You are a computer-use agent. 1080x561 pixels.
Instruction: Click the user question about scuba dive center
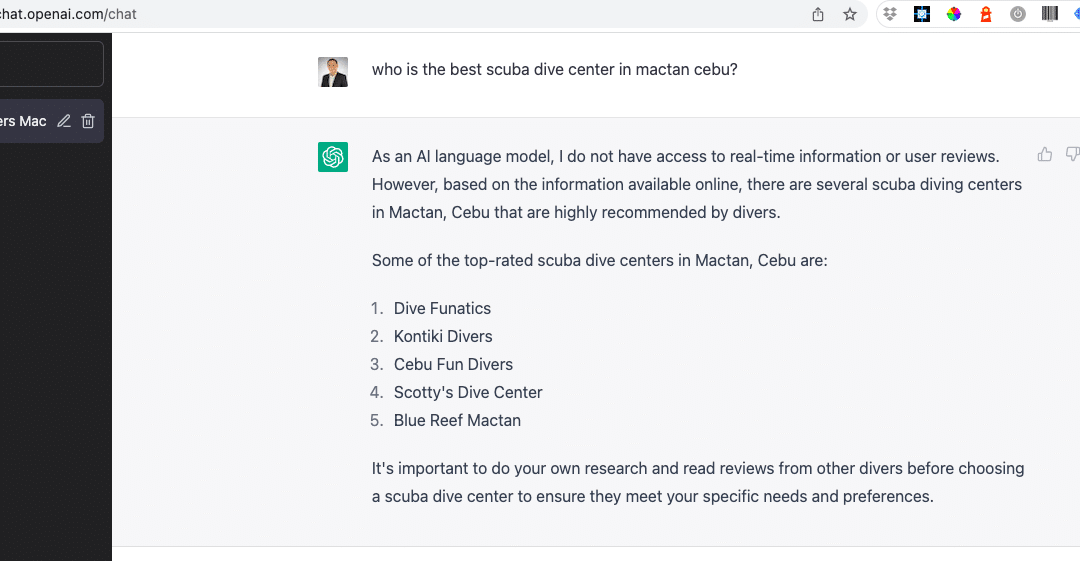click(554, 70)
